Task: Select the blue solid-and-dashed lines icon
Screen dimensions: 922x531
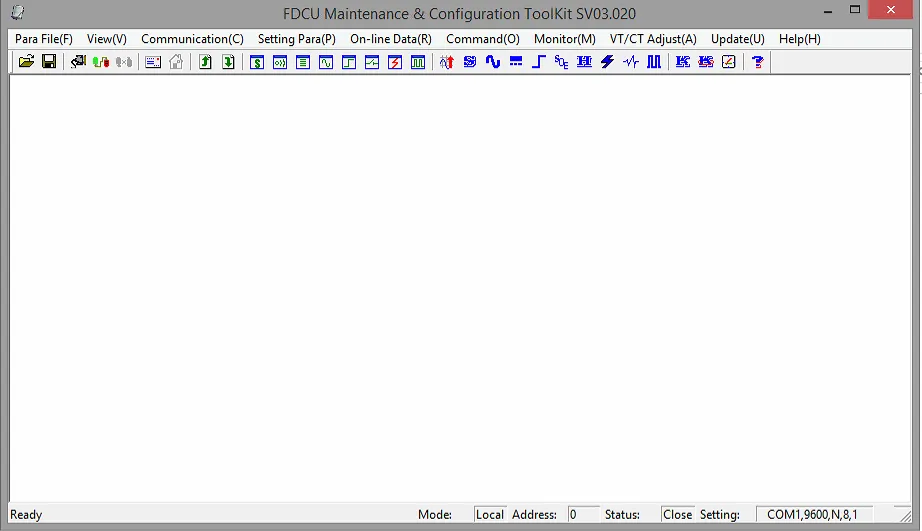Action: [x=516, y=61]
